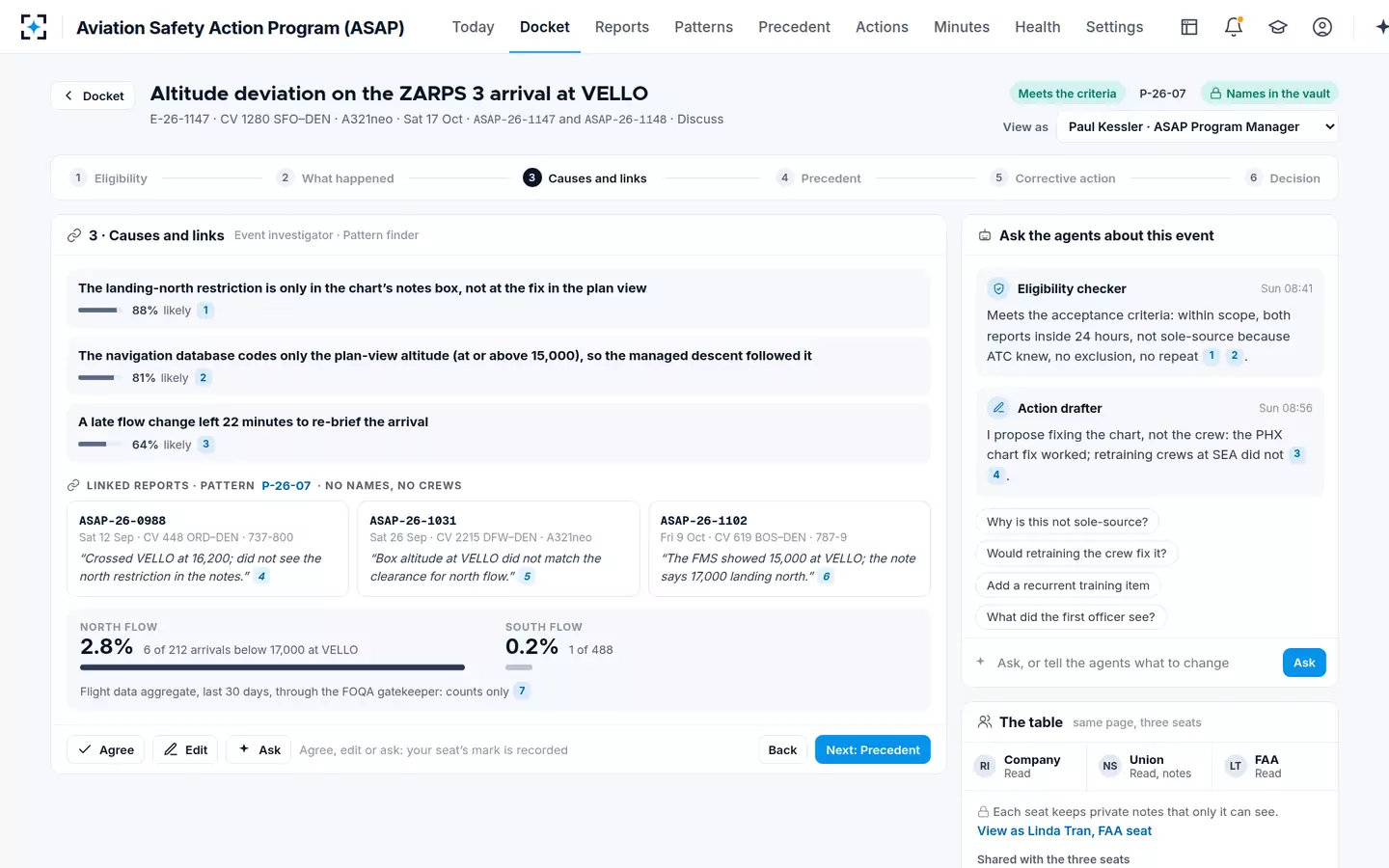The image size is (1389, 868).
Task: Open the notifications bell
Action: click(x=1233, y=27)
